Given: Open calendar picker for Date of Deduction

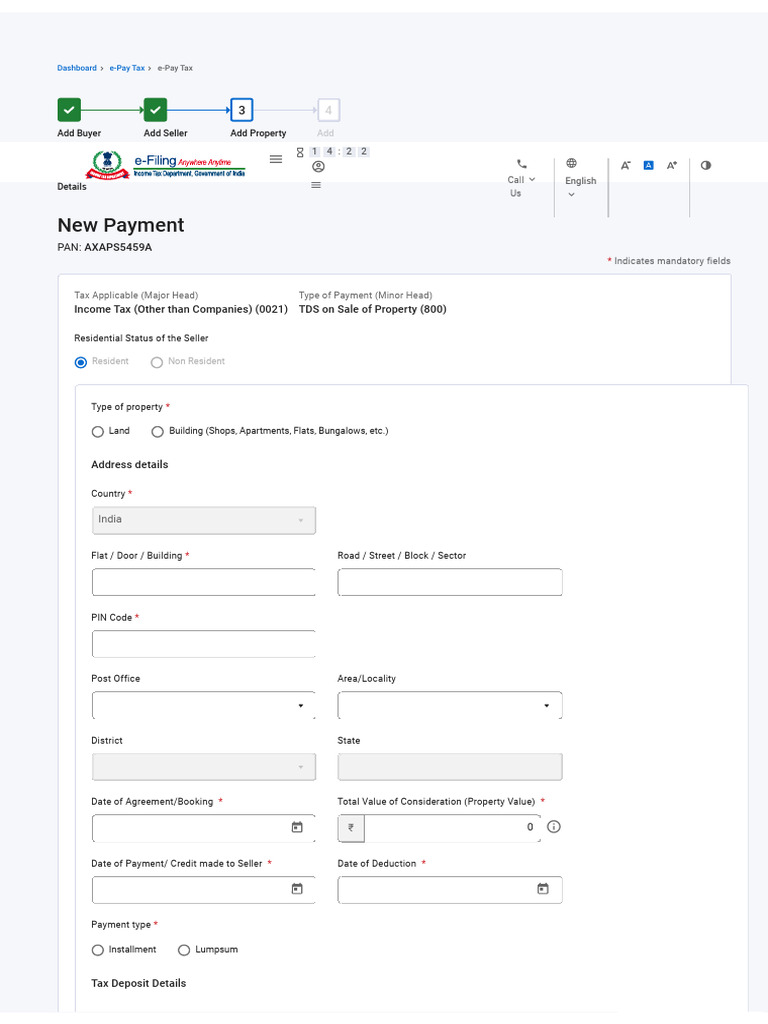Looking at the screenshot, I should click(543, 889).
